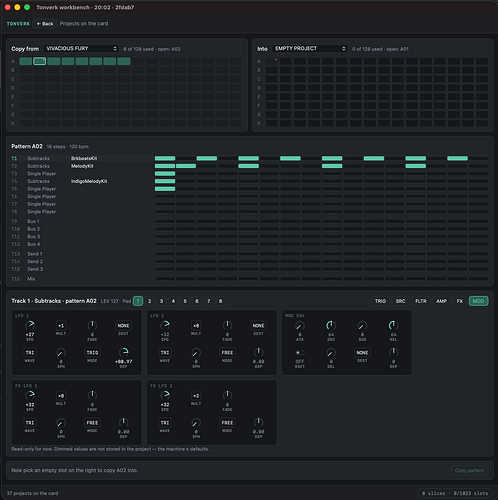The image size is (498, 500).
Task: Click the LFO 1 FADE knob
Action: 92,325
